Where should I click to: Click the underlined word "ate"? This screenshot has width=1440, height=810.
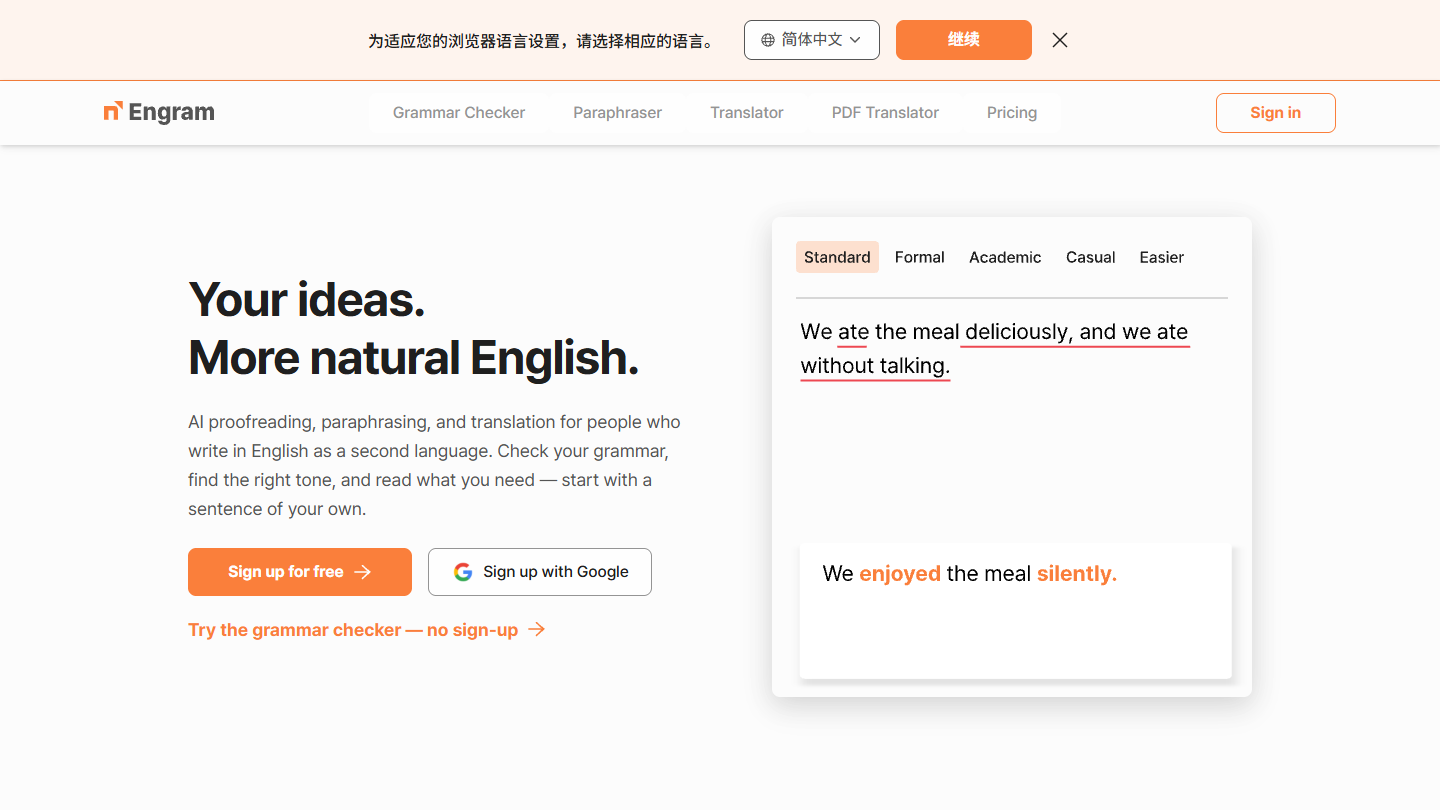pyautogui.click(x=853, y=332)
